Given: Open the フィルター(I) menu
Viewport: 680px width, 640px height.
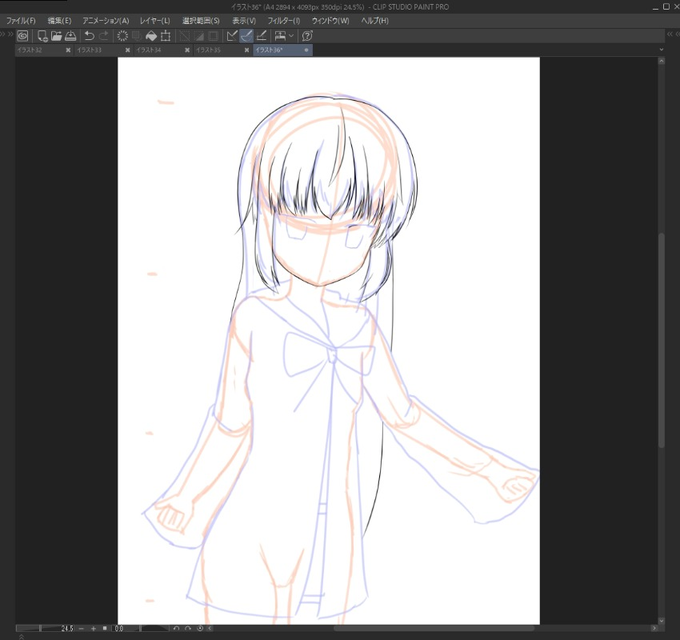Looking at the screenshot, I should (x=284, y=21).
